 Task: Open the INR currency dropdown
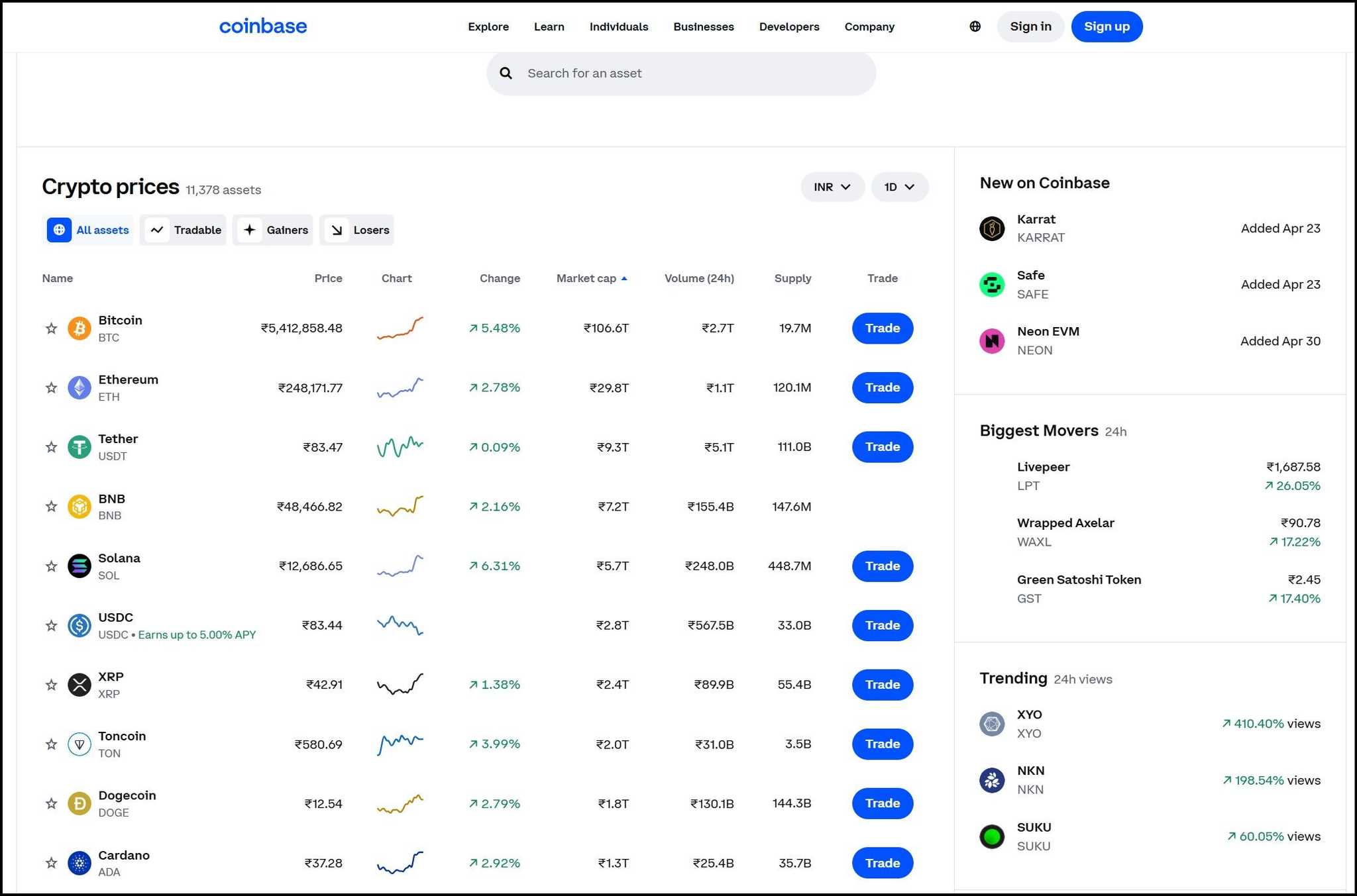pyautogui.click(x=832, y=187)
